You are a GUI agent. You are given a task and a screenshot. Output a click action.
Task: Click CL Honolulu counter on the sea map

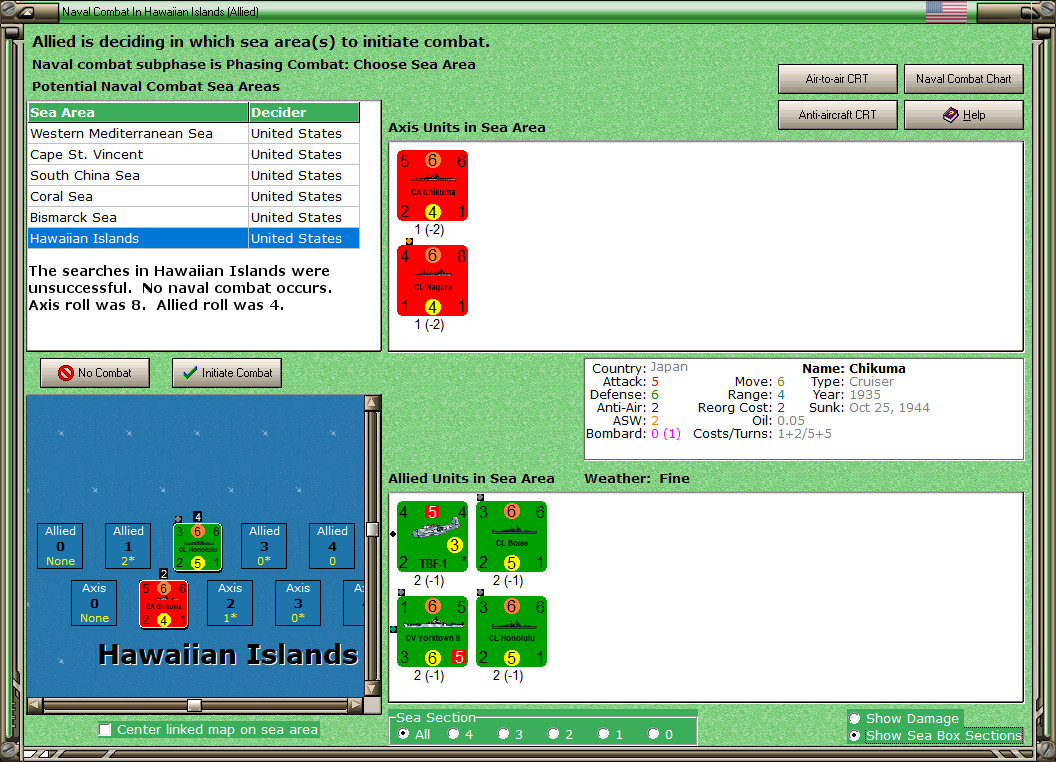[197, 547]
